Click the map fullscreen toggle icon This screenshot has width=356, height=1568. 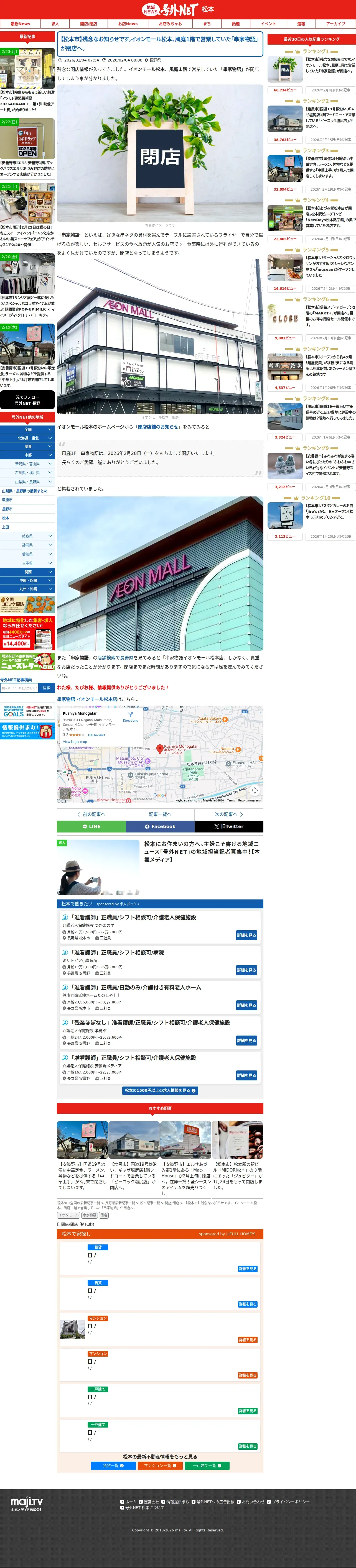255,790
